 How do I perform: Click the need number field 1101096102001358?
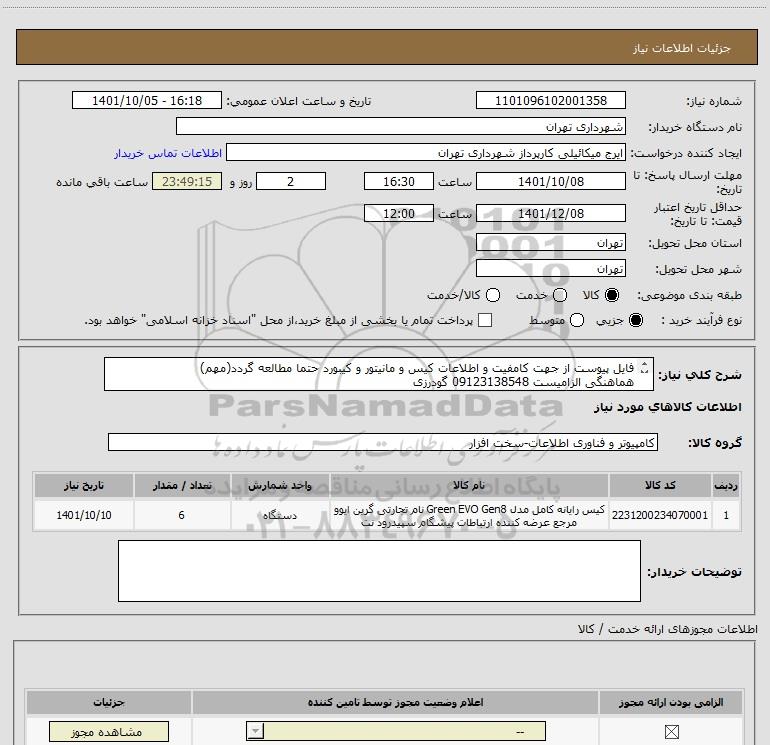click(x=550, y=100)
